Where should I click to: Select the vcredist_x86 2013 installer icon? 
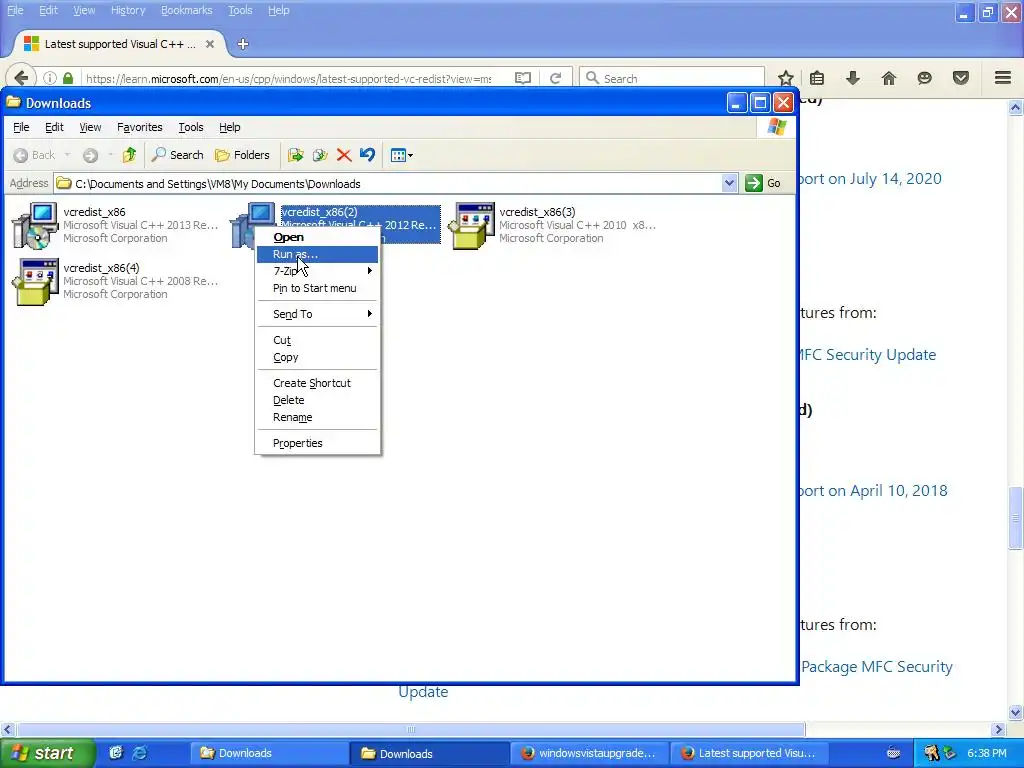click(x=35, y=226)
